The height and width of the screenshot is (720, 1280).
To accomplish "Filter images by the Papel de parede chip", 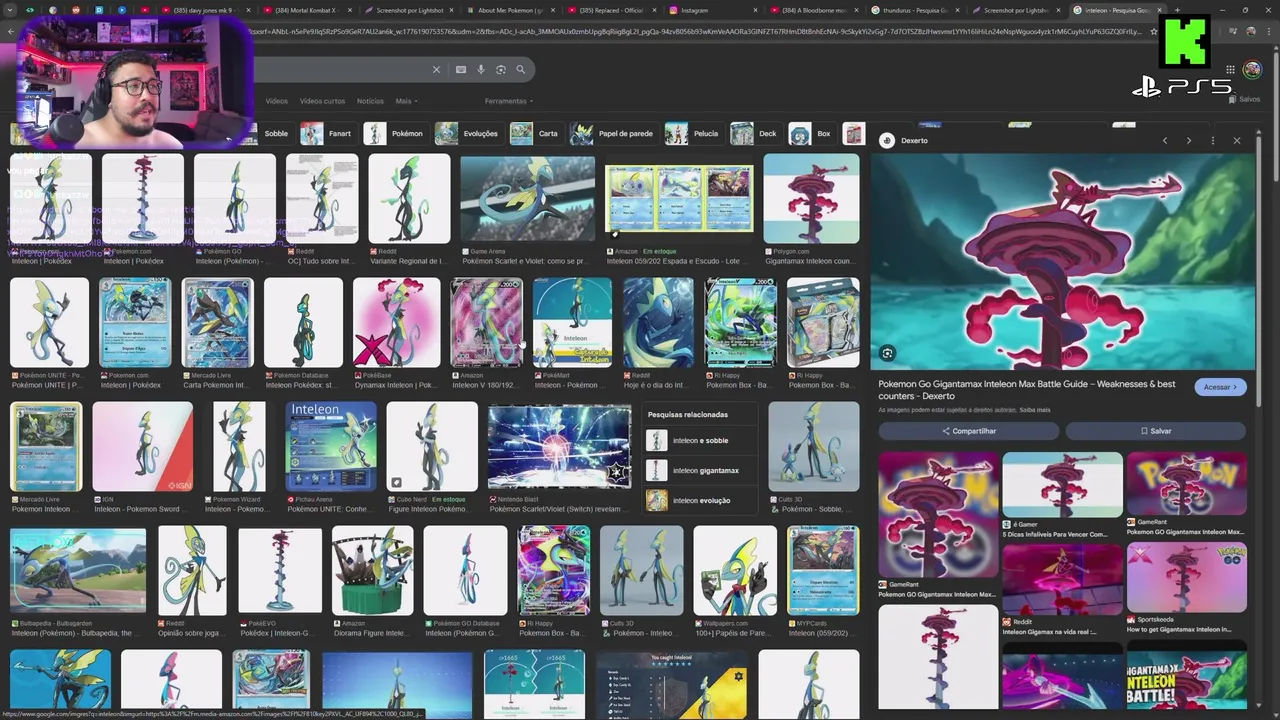I will 613,134.
